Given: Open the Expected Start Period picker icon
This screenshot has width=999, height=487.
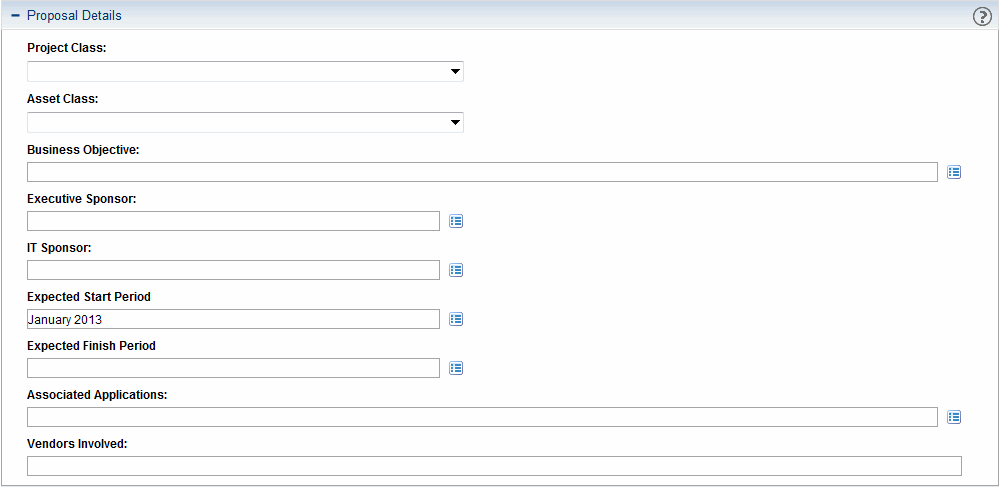Looking at the screenshot, I should (x=456, y=319).
